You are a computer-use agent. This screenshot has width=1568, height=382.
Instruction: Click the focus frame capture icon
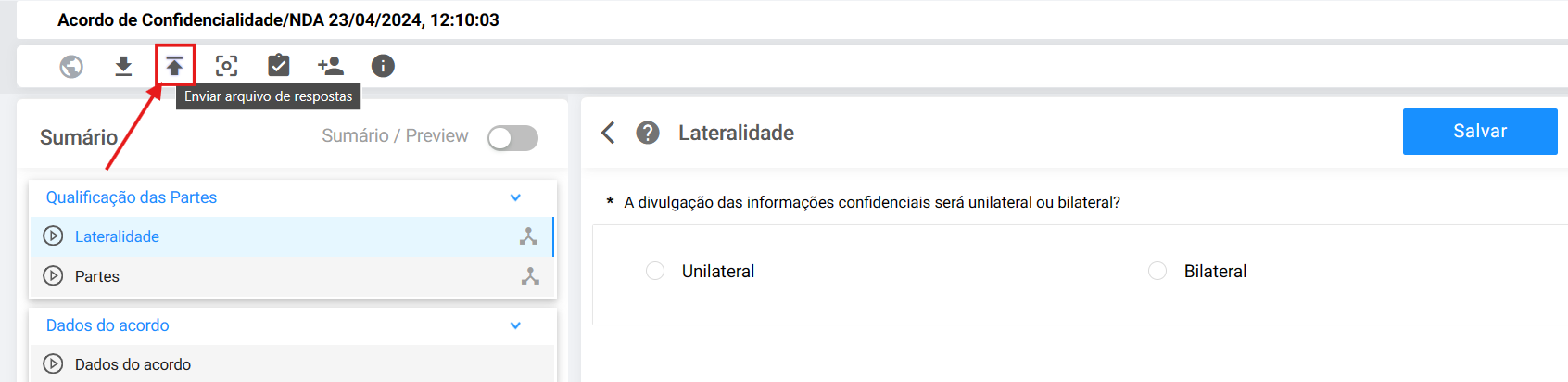coord(226,66)
